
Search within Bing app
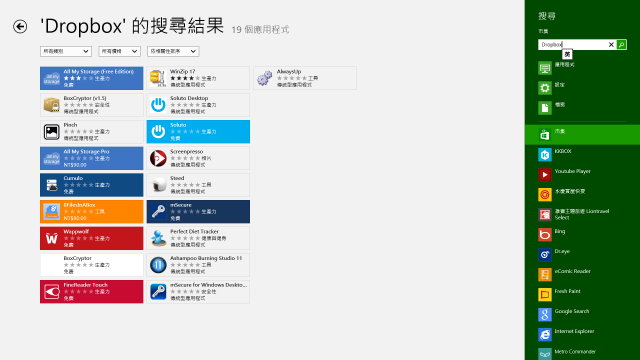coord(582,234)
